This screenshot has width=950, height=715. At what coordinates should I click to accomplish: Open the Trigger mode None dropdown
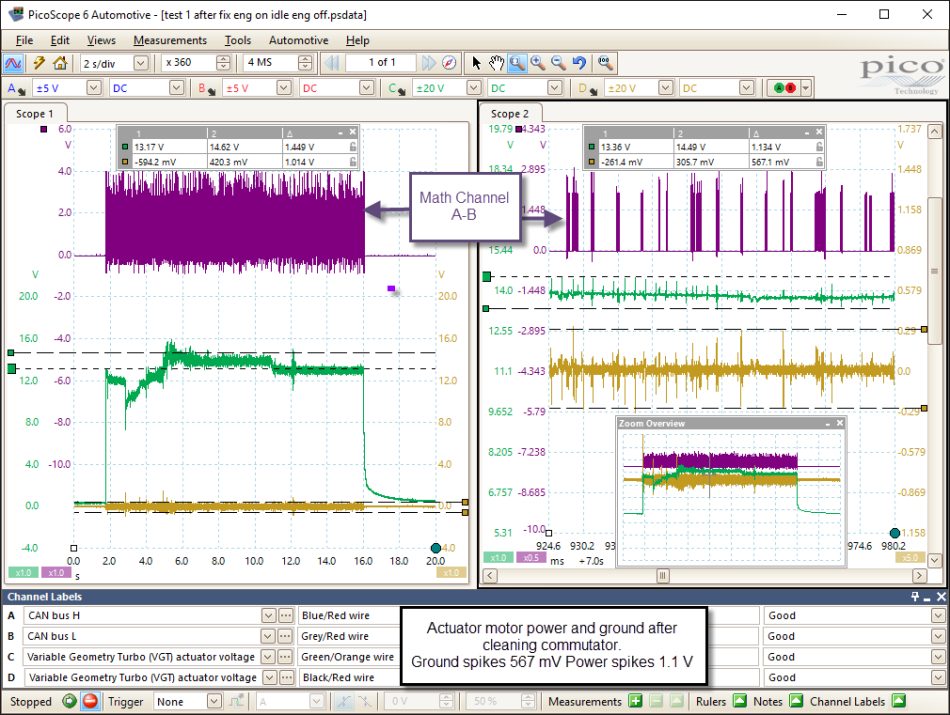(x=214, y=701)
